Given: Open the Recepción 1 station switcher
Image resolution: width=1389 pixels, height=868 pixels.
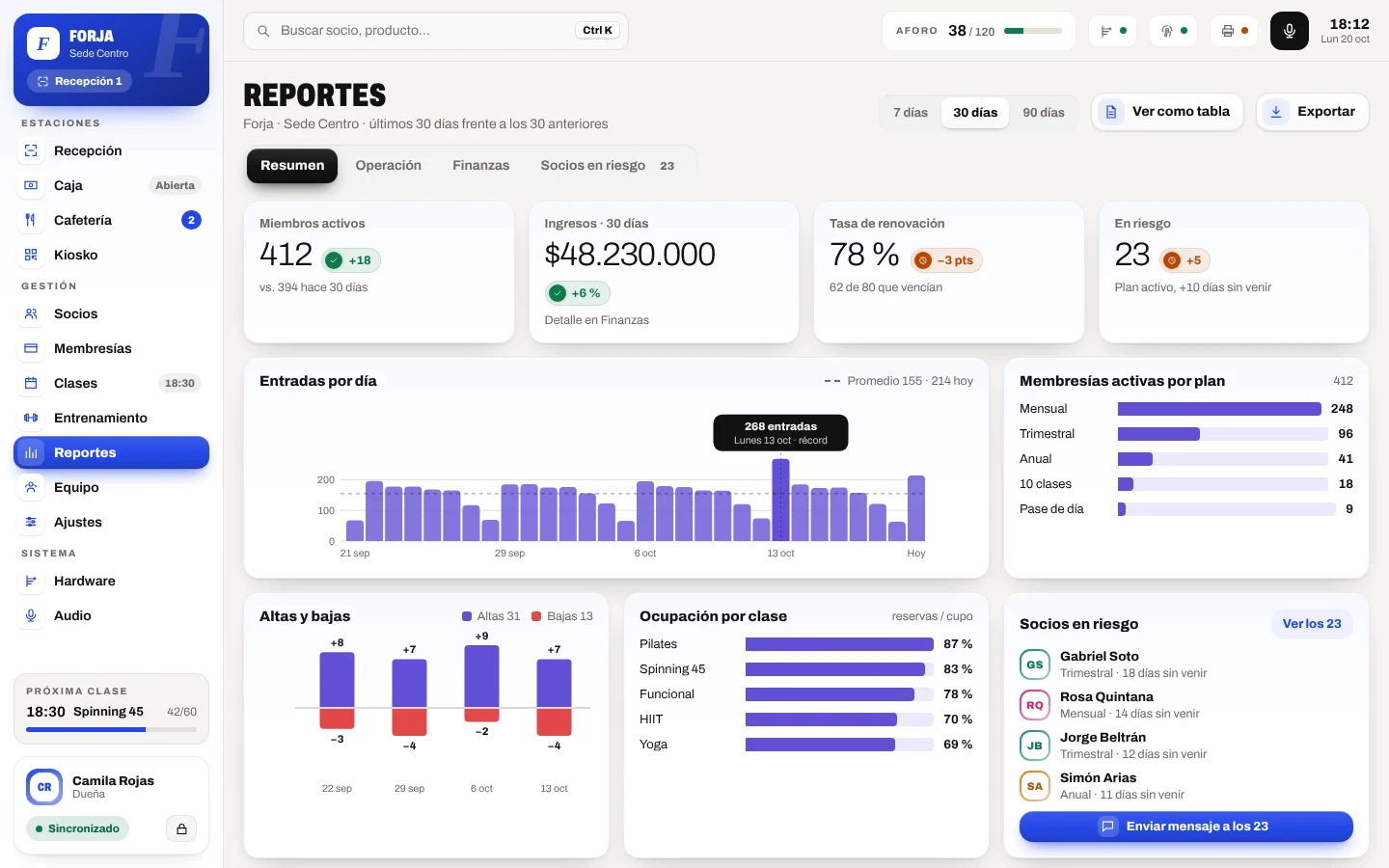Looking at the screenshot, I should pos(80,82).
